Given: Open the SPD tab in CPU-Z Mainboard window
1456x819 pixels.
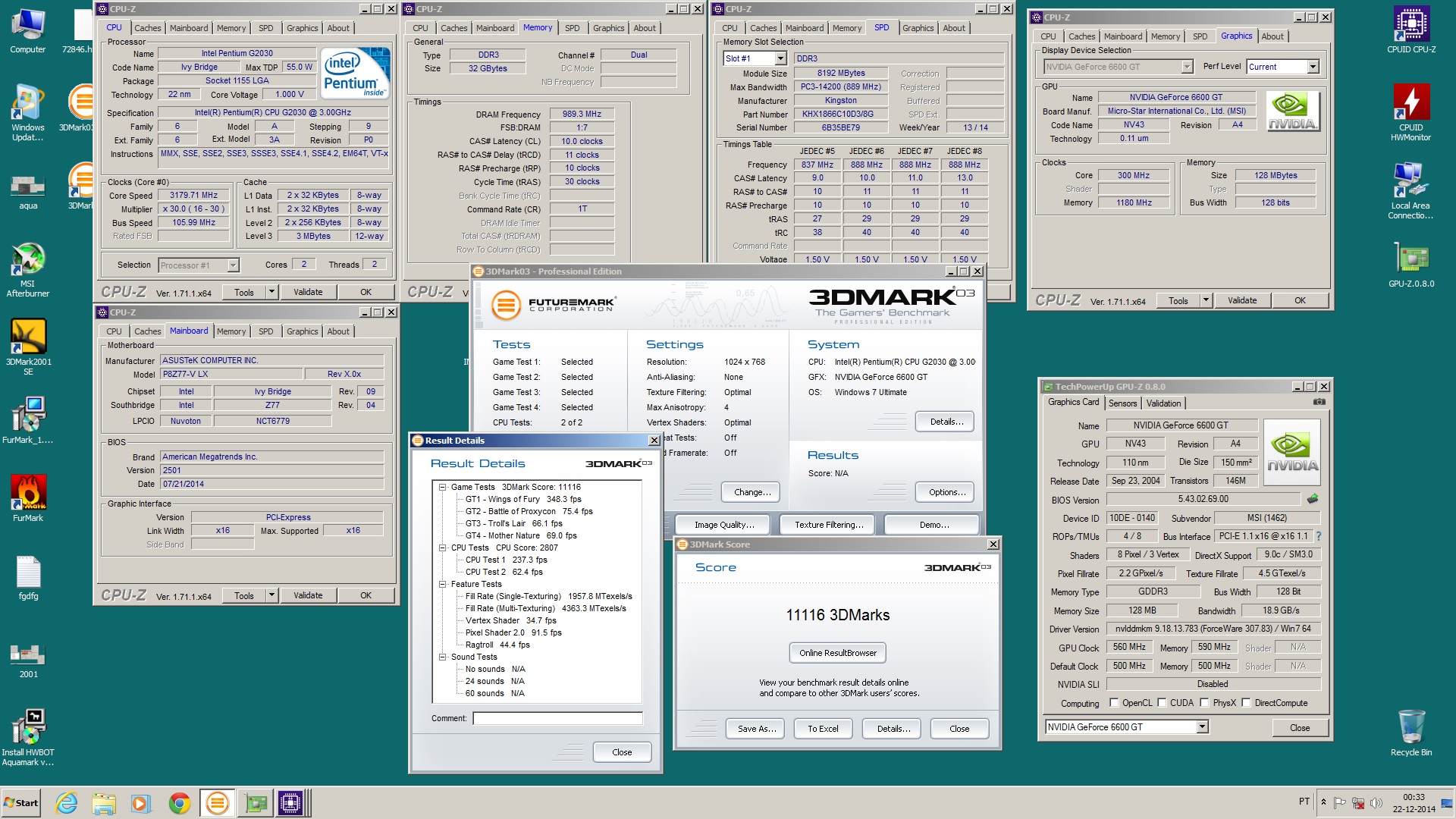Looking at the screenshot, I should coord(265,331).
